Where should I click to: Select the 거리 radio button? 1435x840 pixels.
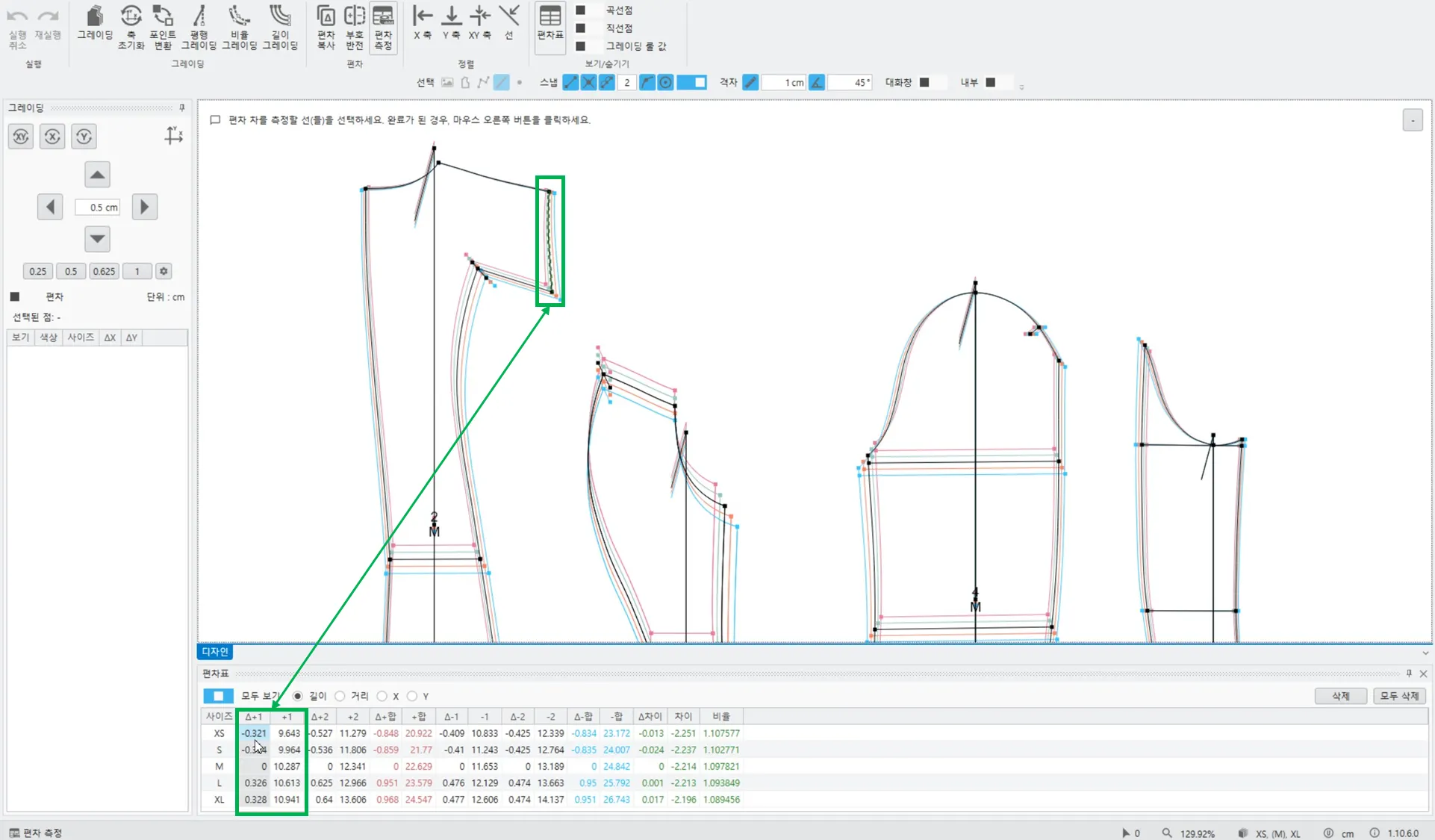[340, 696]
